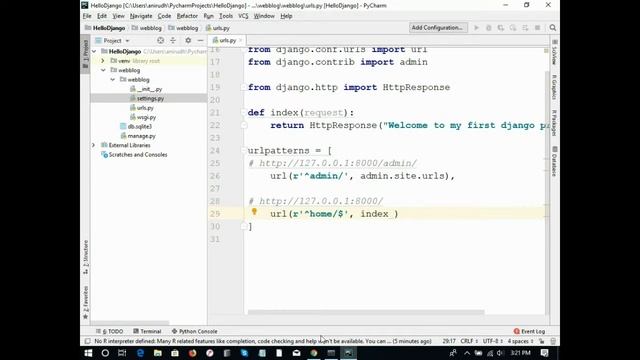This screenshot has width=640, height=360.
Task: Collapse the inner webblog folder
Action: point(112,80)
